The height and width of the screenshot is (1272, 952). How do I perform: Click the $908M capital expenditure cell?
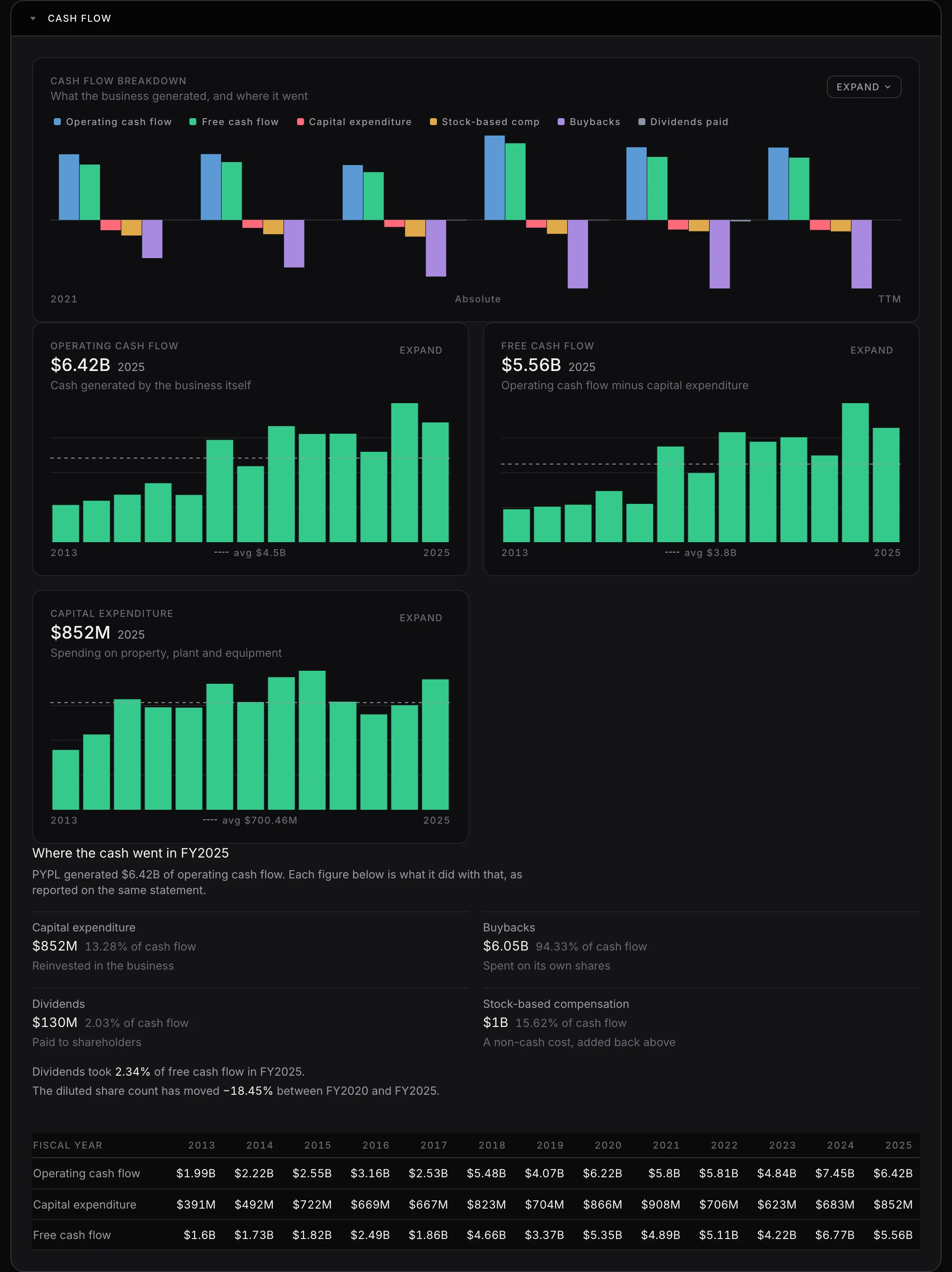click(660, 1204)
